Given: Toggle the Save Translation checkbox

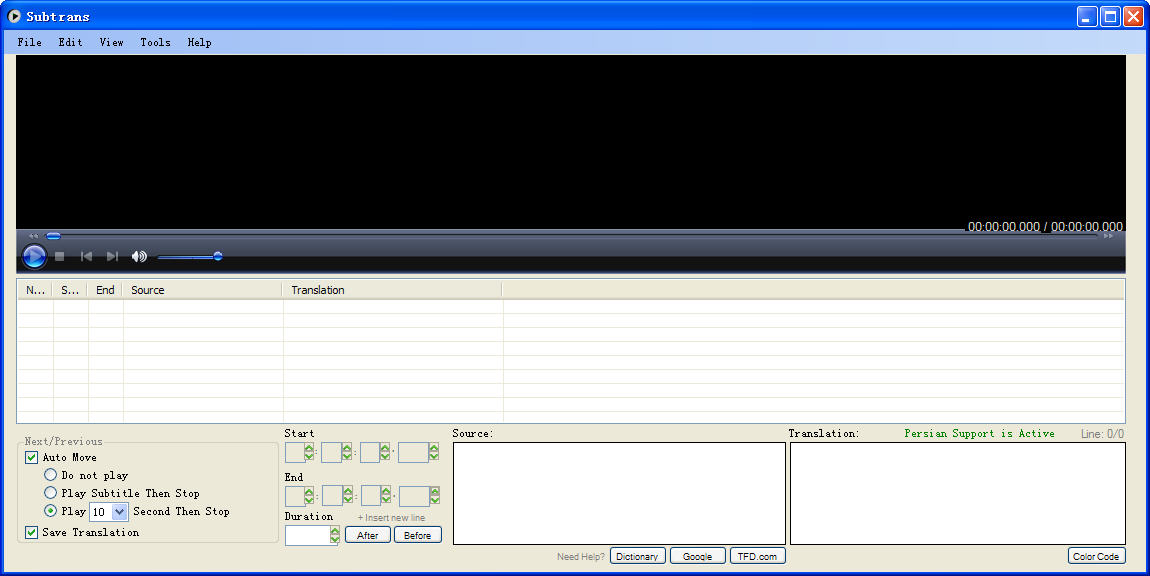Looking at the screenshot, I should (32, 532).
